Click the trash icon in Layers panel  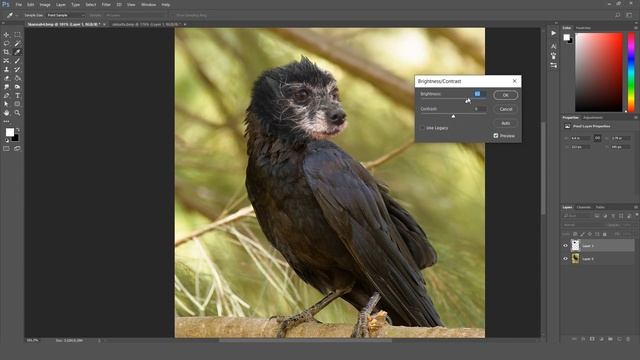tap(628, 339)
